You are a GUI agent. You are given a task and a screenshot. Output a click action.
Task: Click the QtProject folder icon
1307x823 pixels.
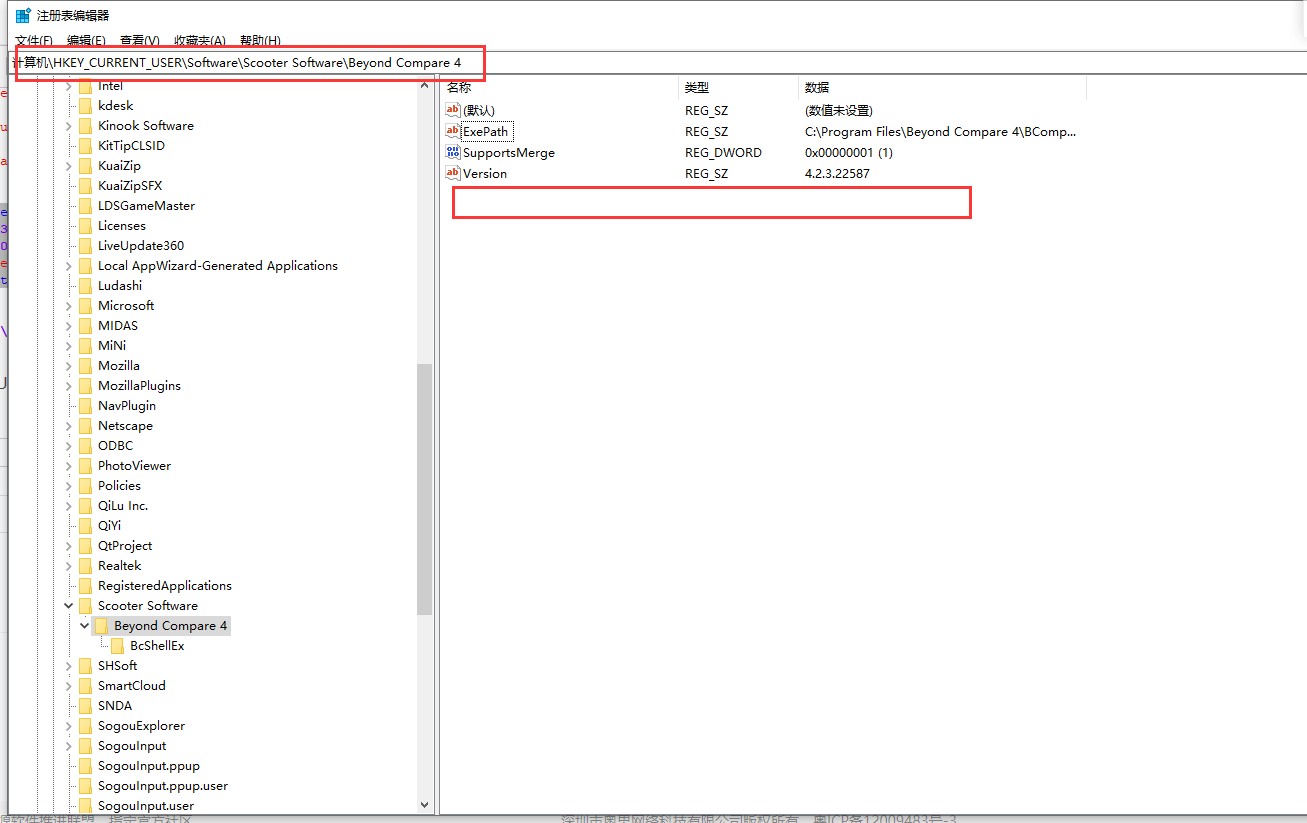click(85, 546)
